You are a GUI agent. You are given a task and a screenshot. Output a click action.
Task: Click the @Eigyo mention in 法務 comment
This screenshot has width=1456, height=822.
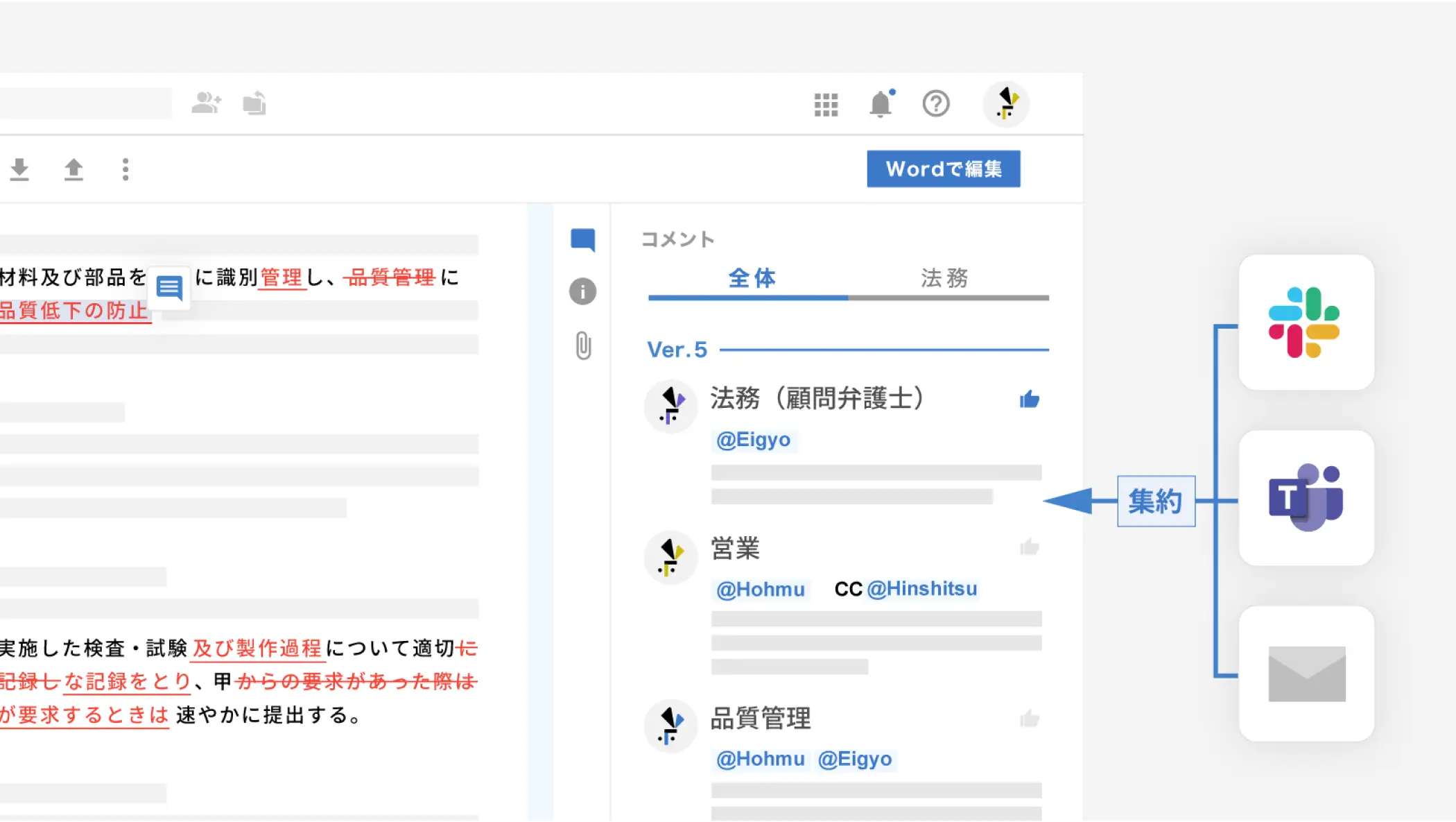tap(754, 440)
